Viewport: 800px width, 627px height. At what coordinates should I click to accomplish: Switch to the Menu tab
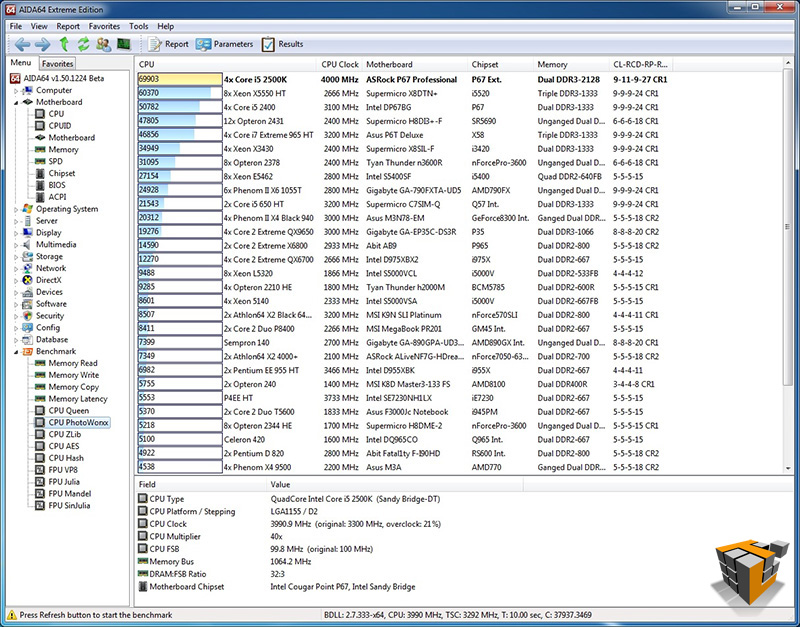21,63
